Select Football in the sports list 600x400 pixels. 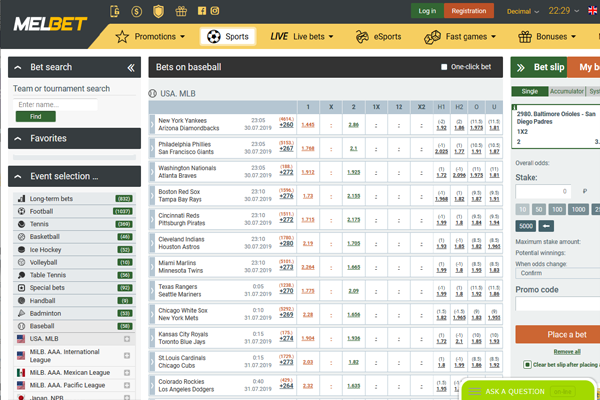74,211
